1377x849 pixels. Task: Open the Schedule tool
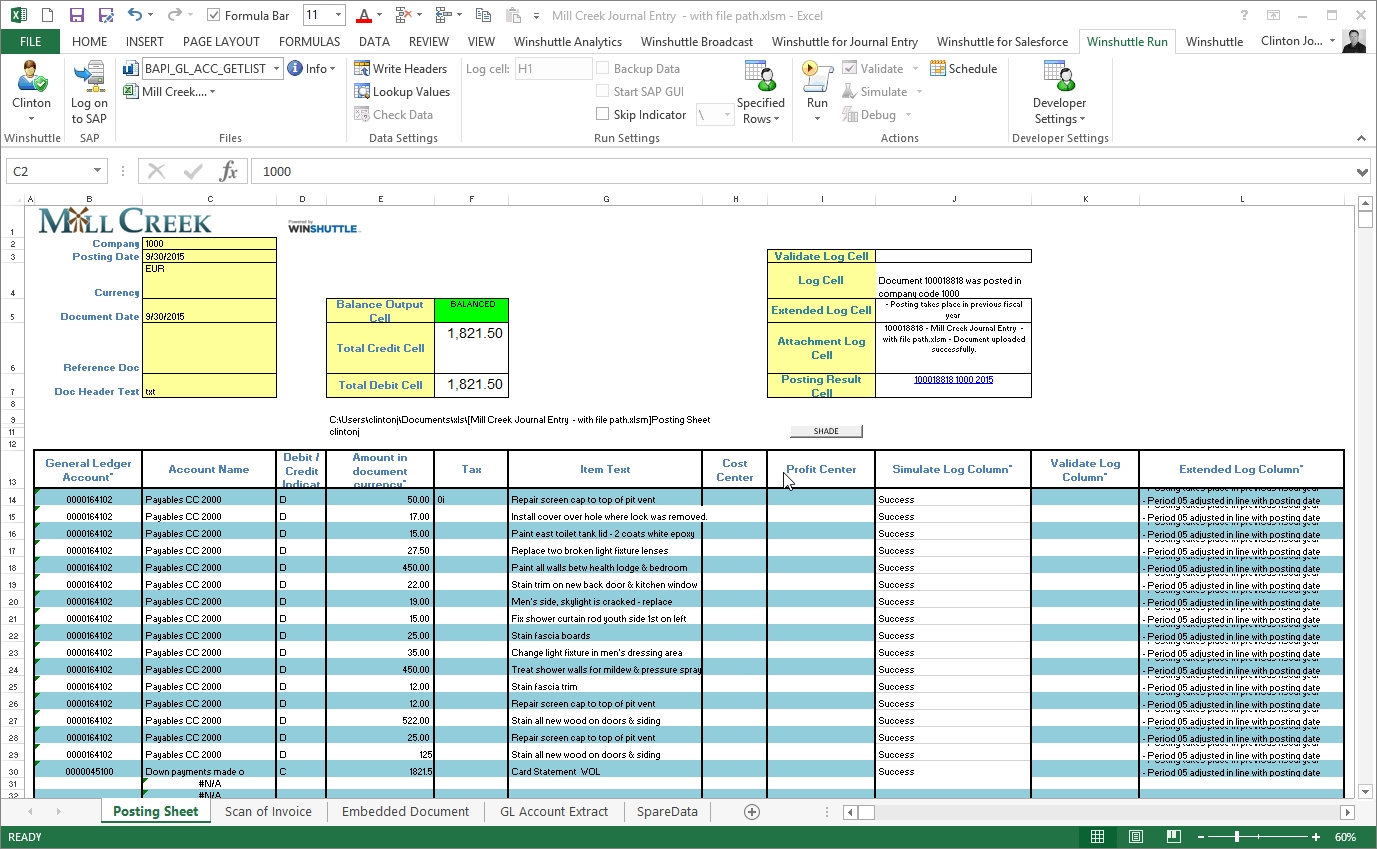[963, 68]
